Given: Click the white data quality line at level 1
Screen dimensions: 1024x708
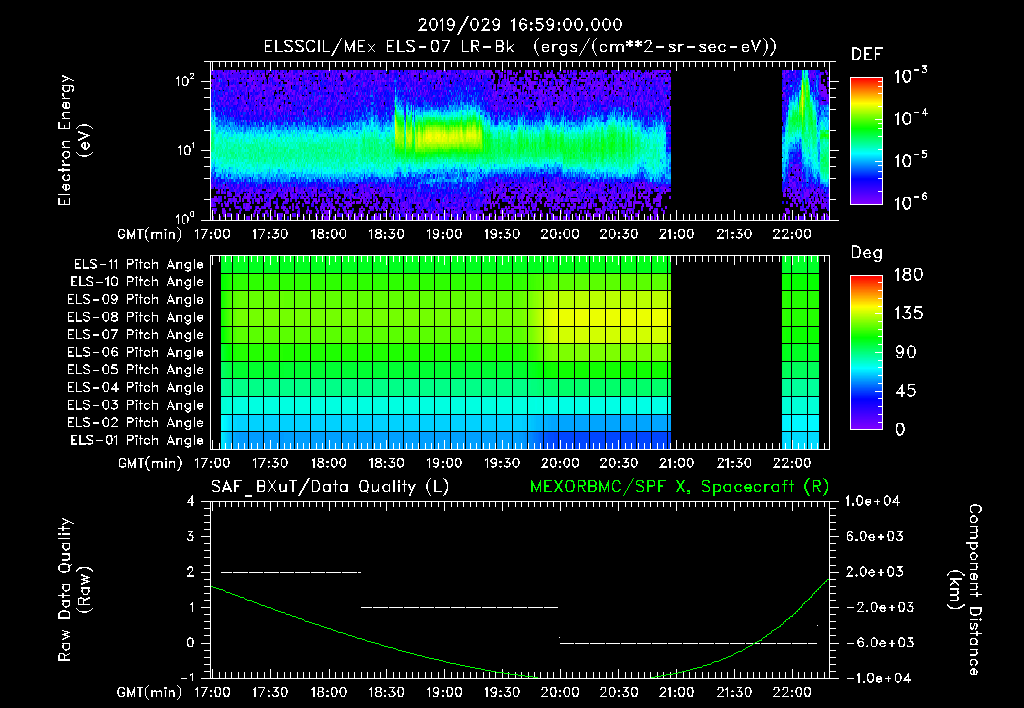Looking at the screenshot, I should (x=460, y=607).
